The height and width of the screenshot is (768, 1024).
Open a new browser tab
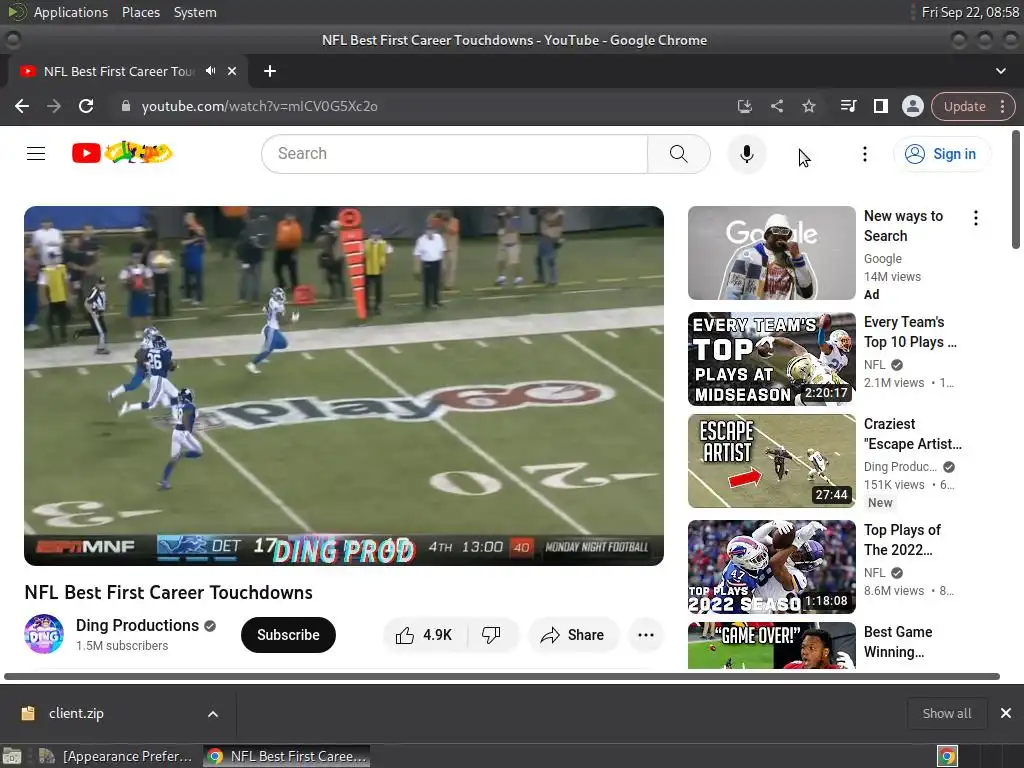coord(270,71)
